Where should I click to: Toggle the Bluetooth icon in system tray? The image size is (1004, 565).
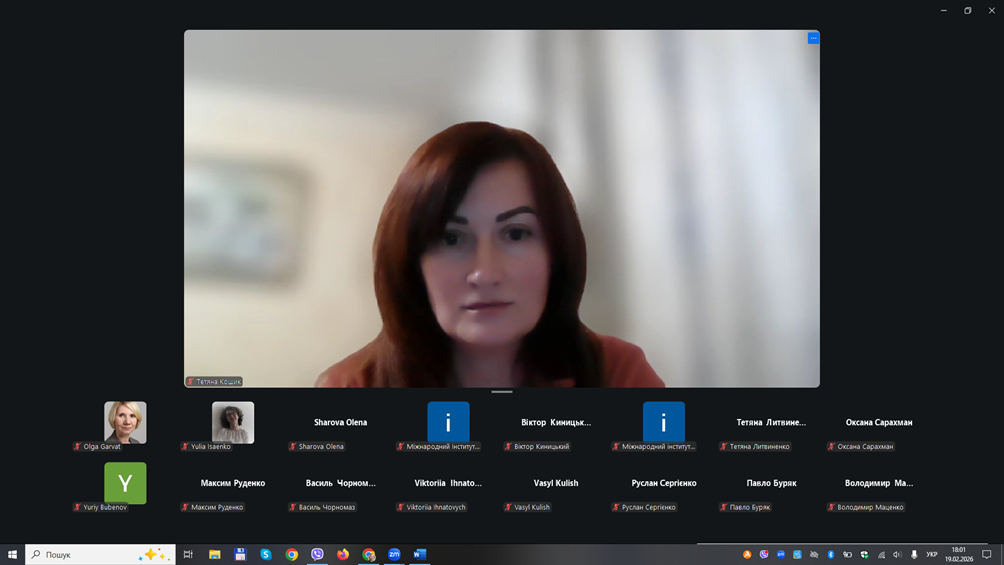tap(830, 554)
